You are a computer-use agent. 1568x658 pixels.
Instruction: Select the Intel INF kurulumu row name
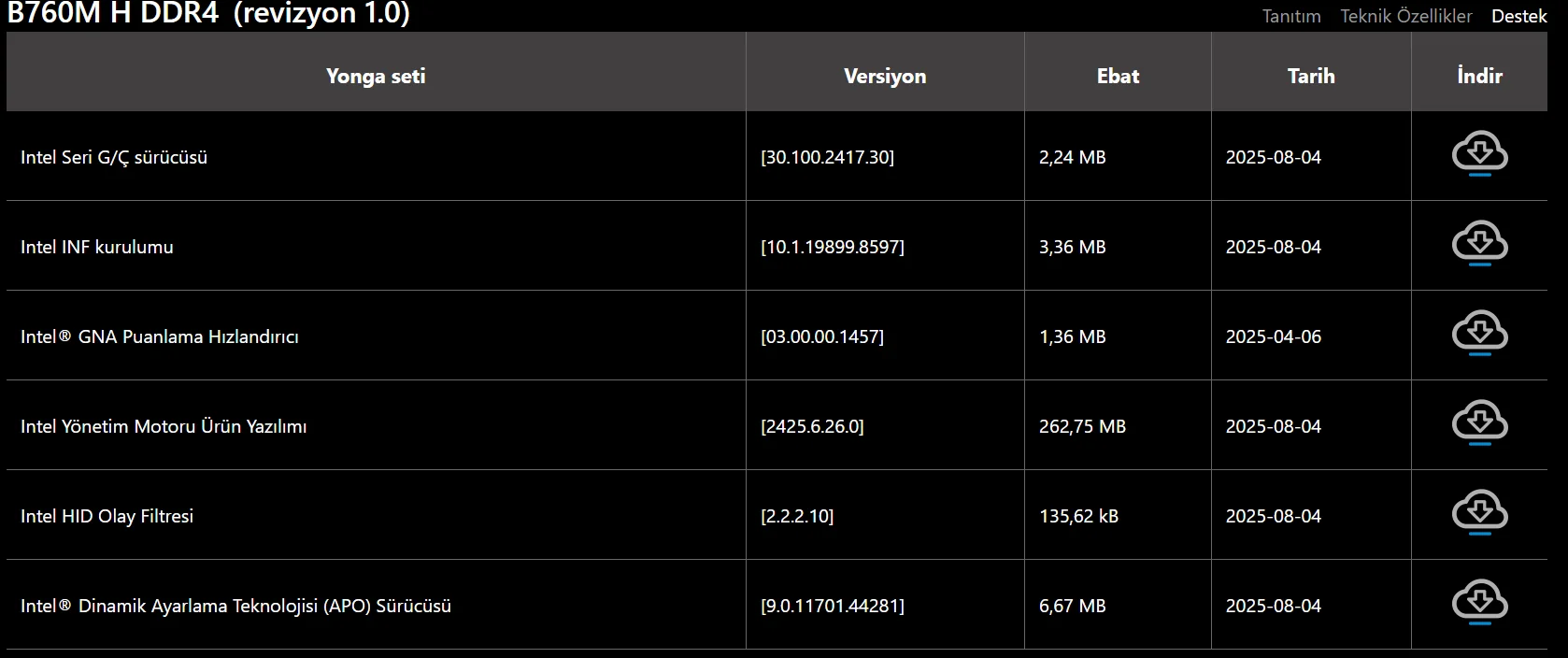pos(97,247)
